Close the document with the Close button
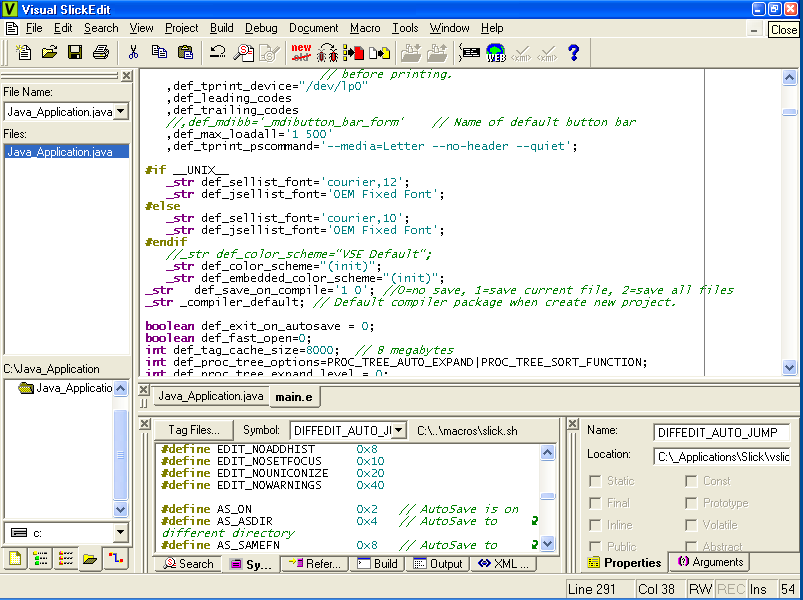 pos(784,30)
